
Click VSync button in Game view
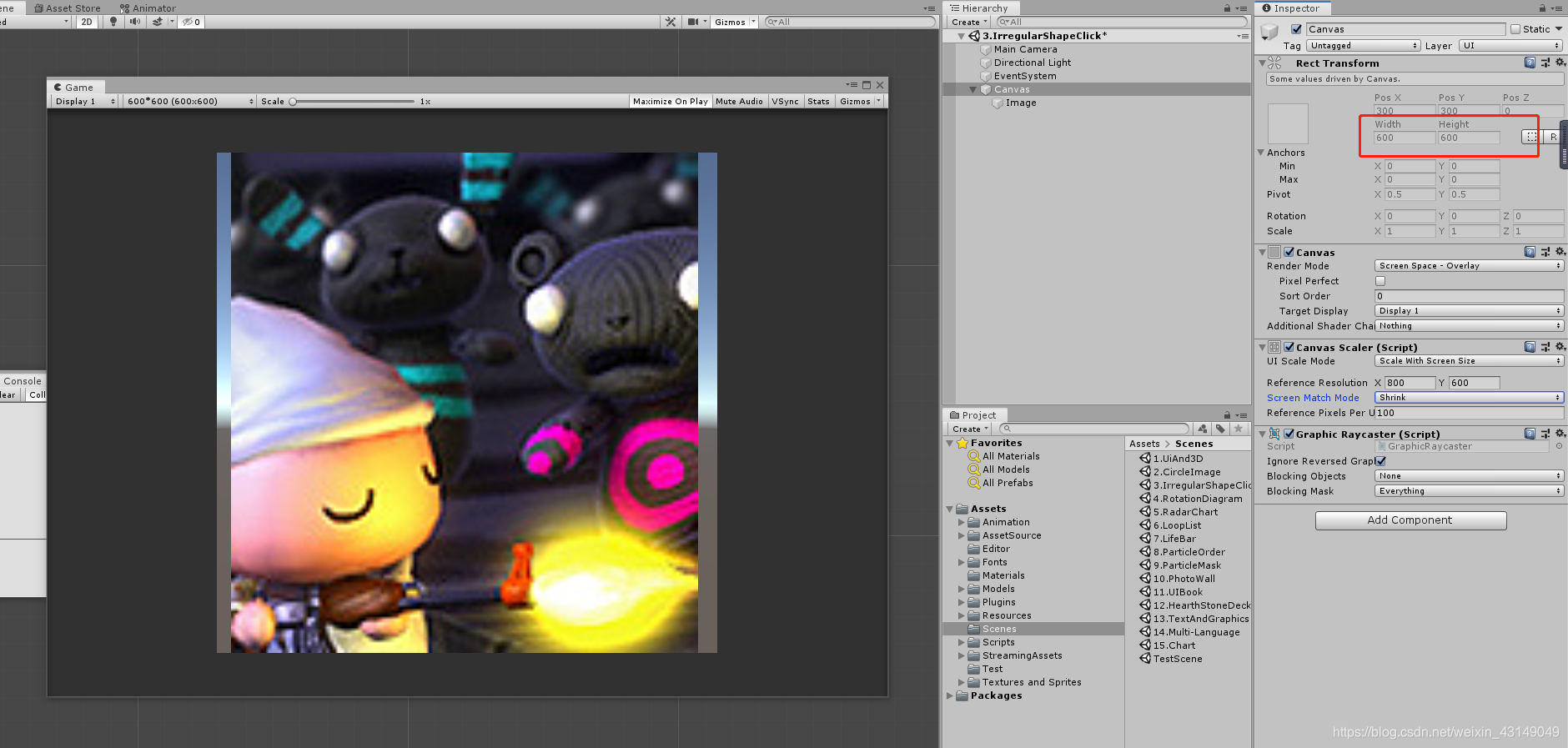coord(785,101)
